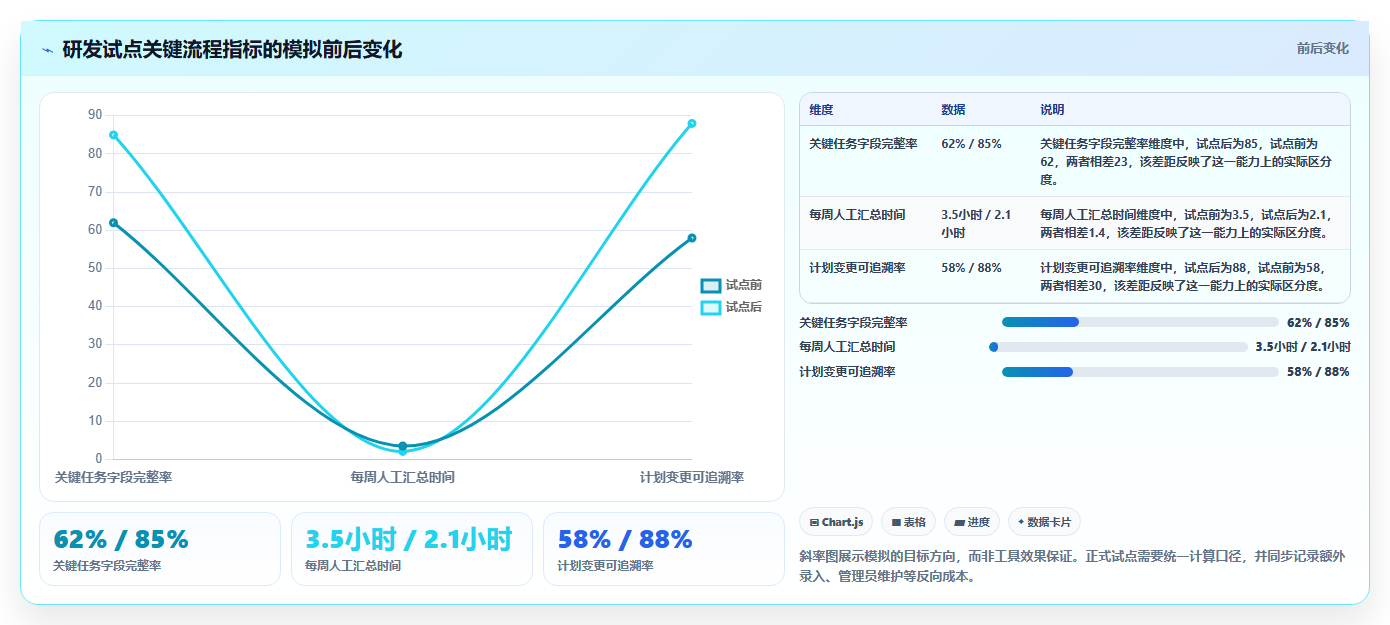
Task: Click 试点后 point at 关键任务字段完整率 (85)
Action: (x=113, y=135)
